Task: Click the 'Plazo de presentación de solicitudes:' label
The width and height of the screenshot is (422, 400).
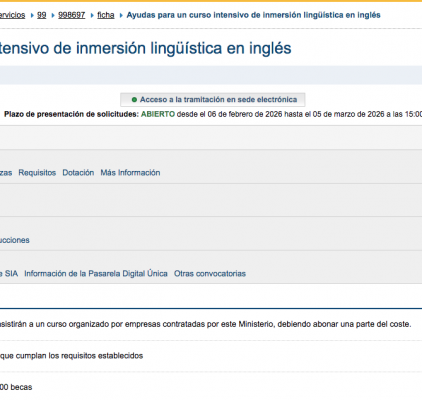Action: point(71,114)
